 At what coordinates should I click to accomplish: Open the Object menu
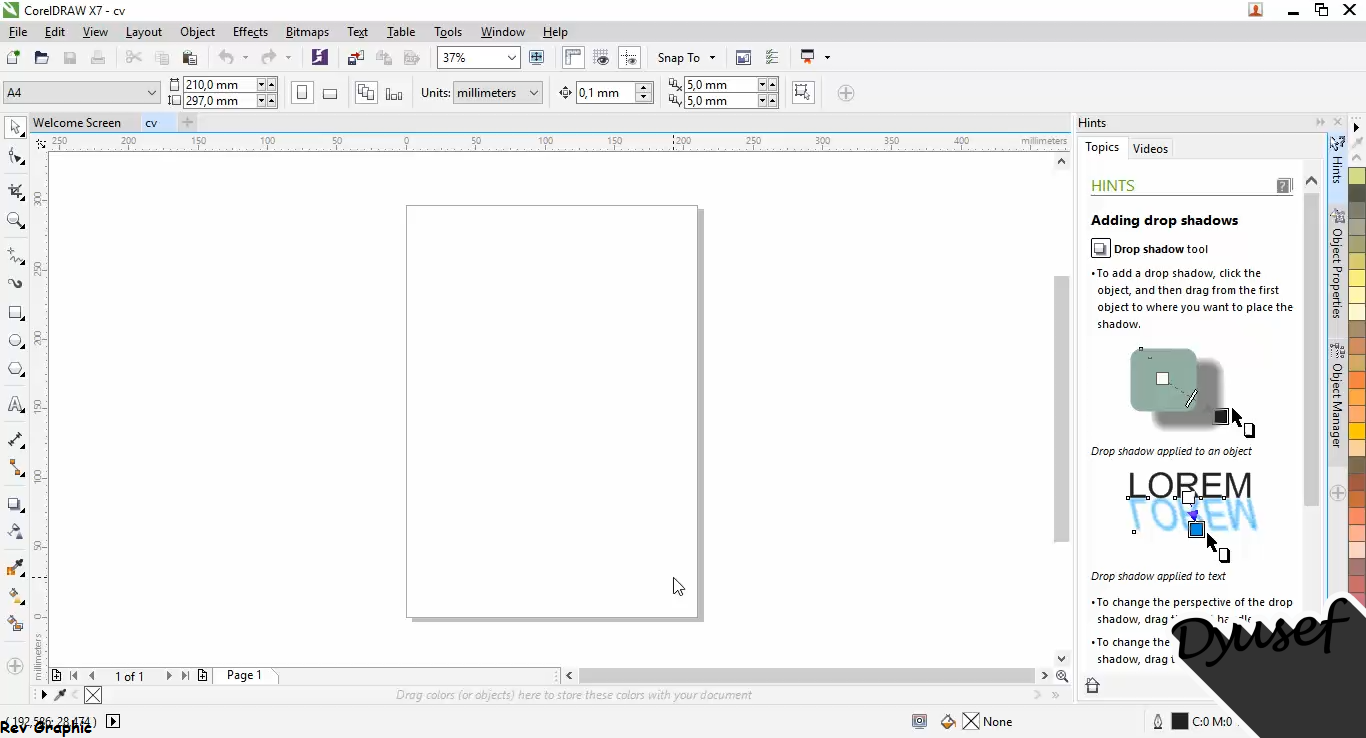pos(197,32)
